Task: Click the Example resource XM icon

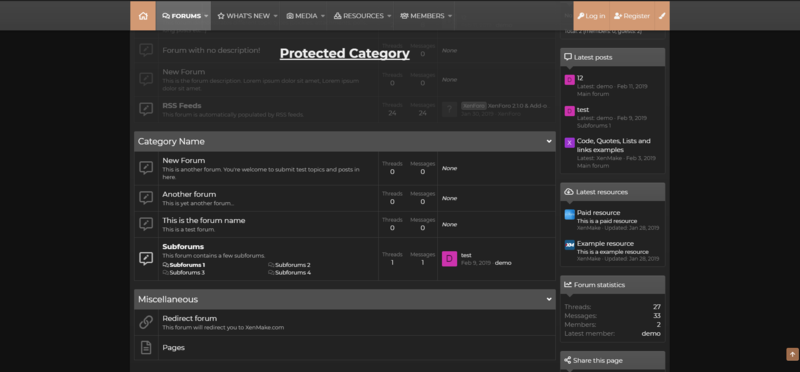Action: [569, 245]
